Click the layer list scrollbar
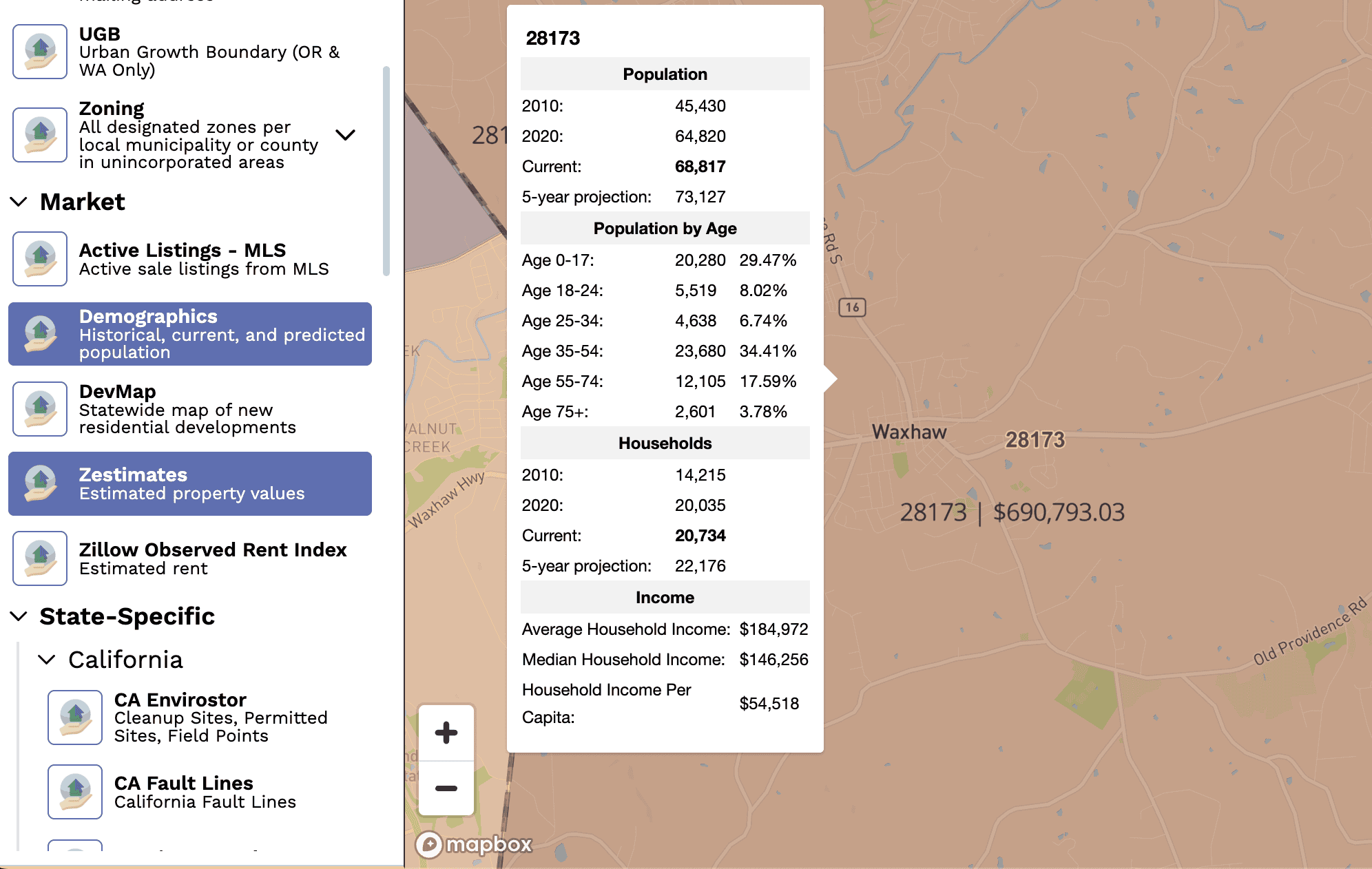The width and height of the screenshot is (1372, 869). (x=386, y=172)
